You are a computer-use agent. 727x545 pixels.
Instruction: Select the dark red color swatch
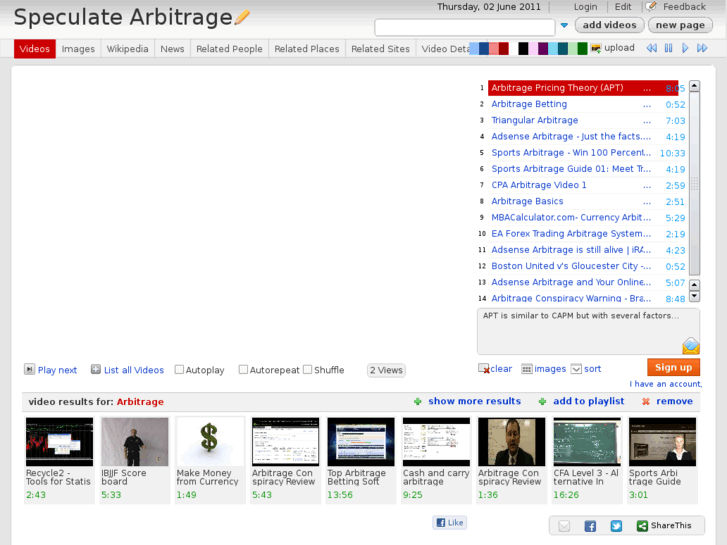[x=504, y=48]
